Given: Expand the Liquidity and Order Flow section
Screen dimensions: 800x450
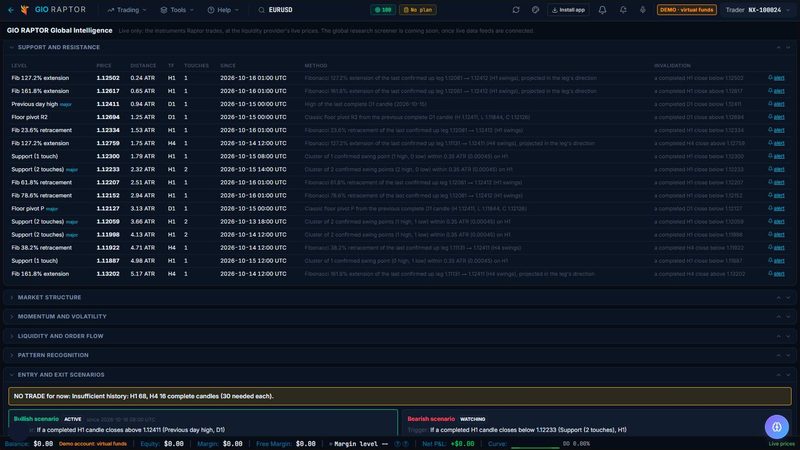Looking at the screenshot, I should 11,336.
